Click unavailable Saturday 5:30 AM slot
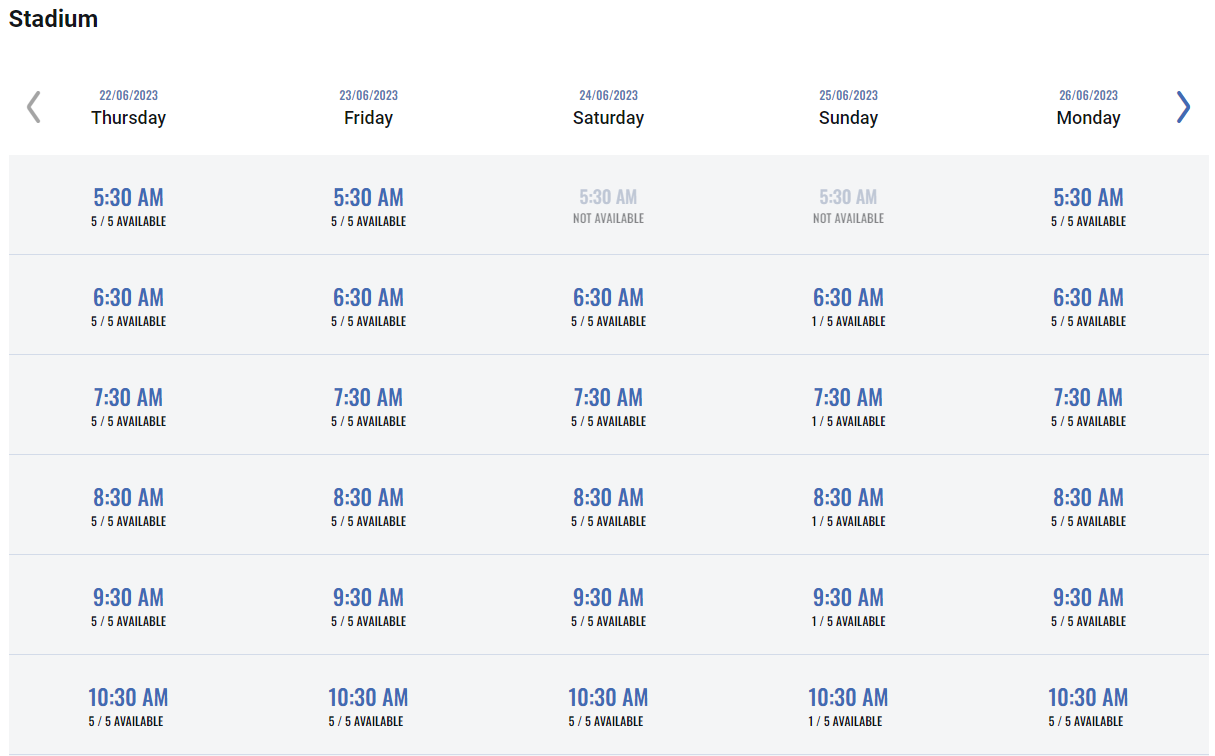The height and width of the screenshot is (756, 1215). point(608,204)
